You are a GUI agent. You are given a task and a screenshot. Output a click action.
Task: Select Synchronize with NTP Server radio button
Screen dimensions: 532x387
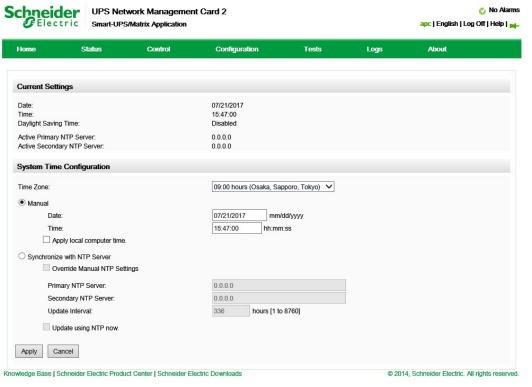coord(22,256)
